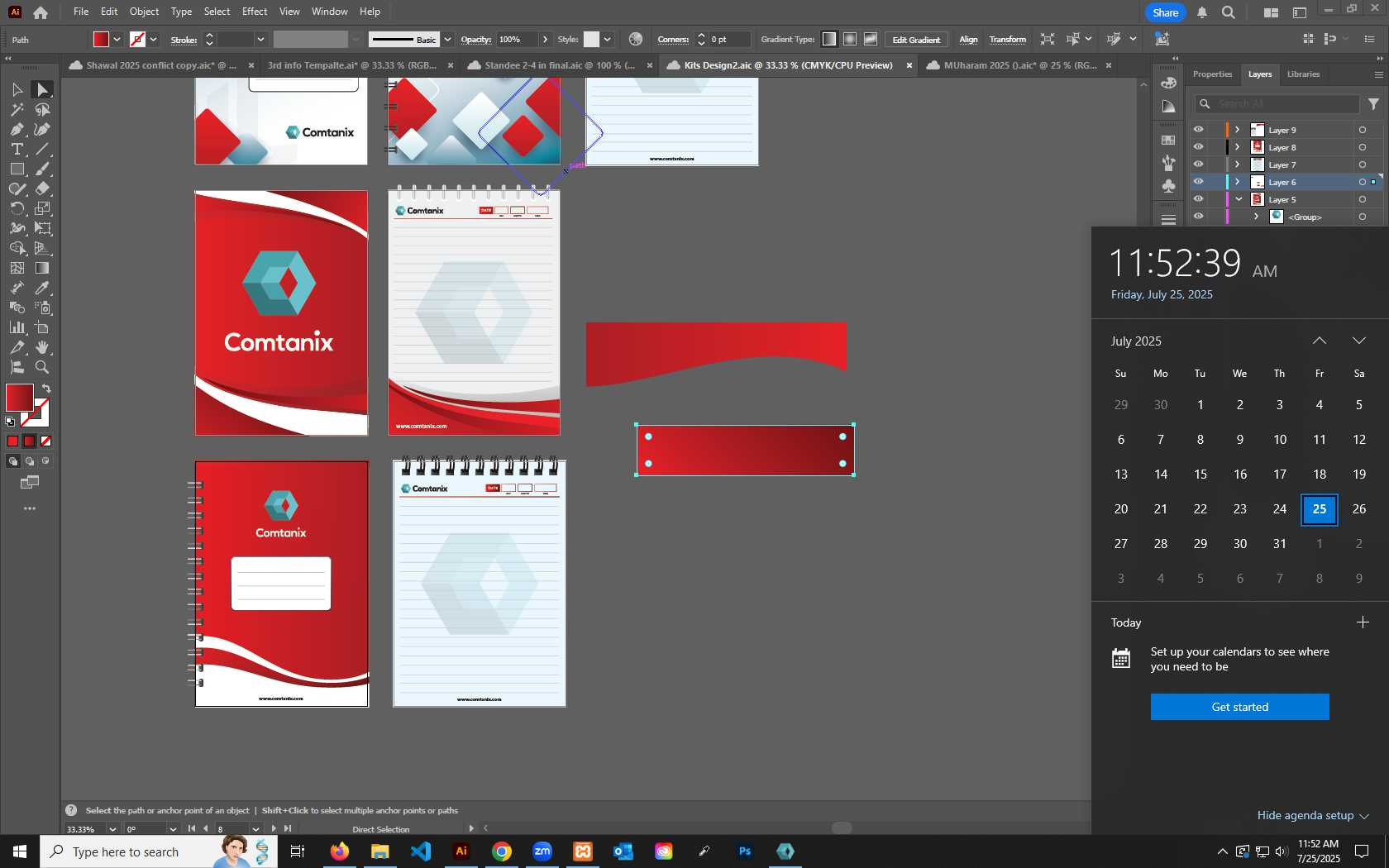Select the Direct Selection tool

click(42, 89)
